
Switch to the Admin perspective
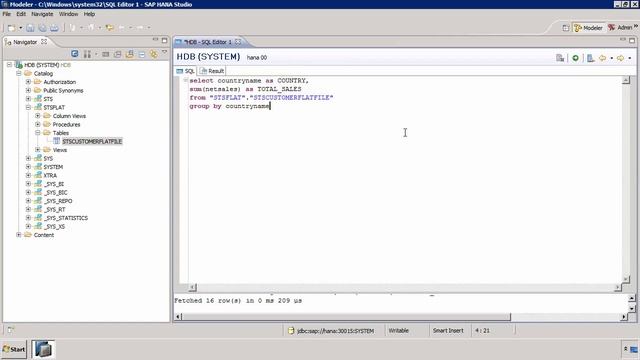click(x=620, y=28)
